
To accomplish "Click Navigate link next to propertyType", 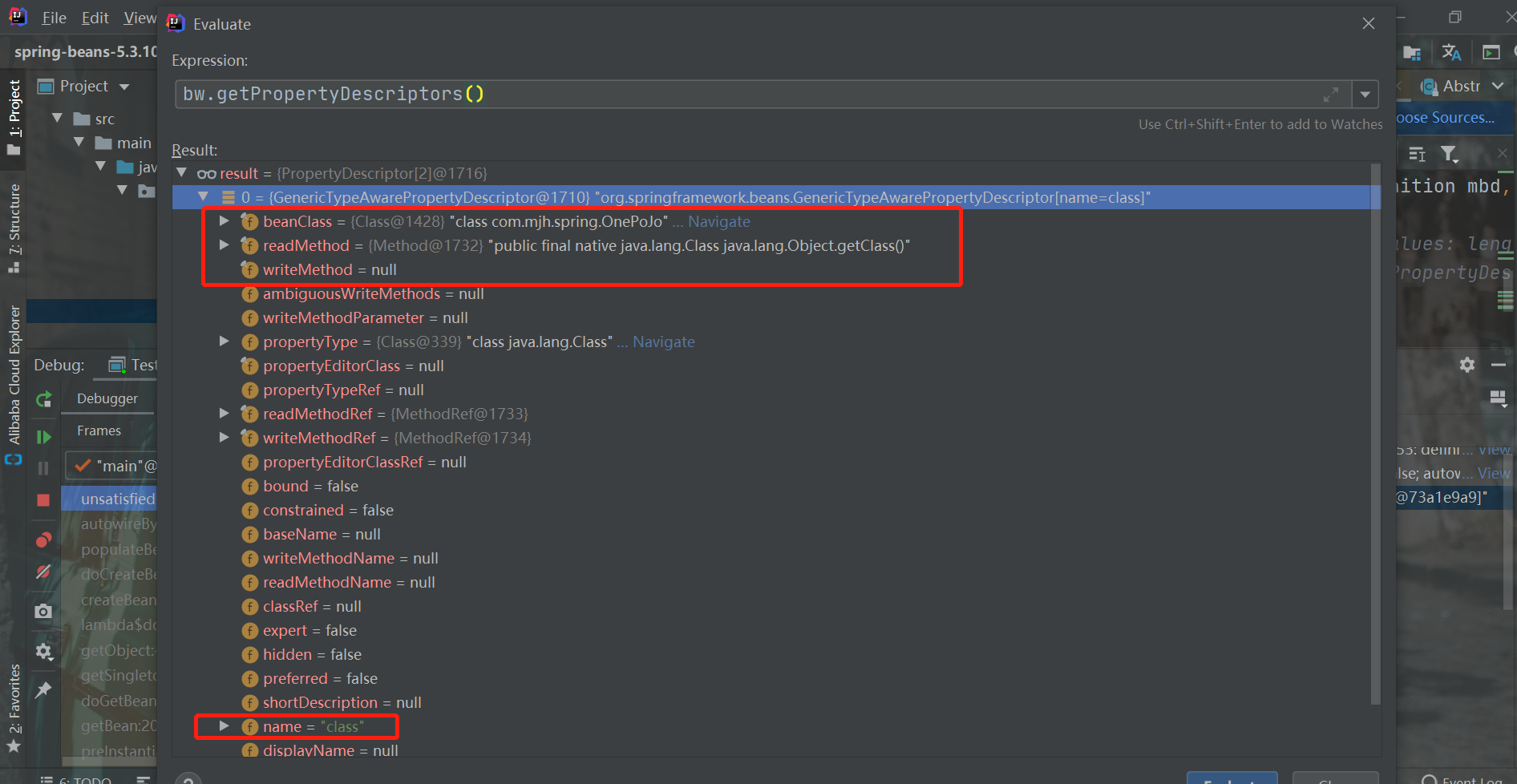I will point(664,342).
